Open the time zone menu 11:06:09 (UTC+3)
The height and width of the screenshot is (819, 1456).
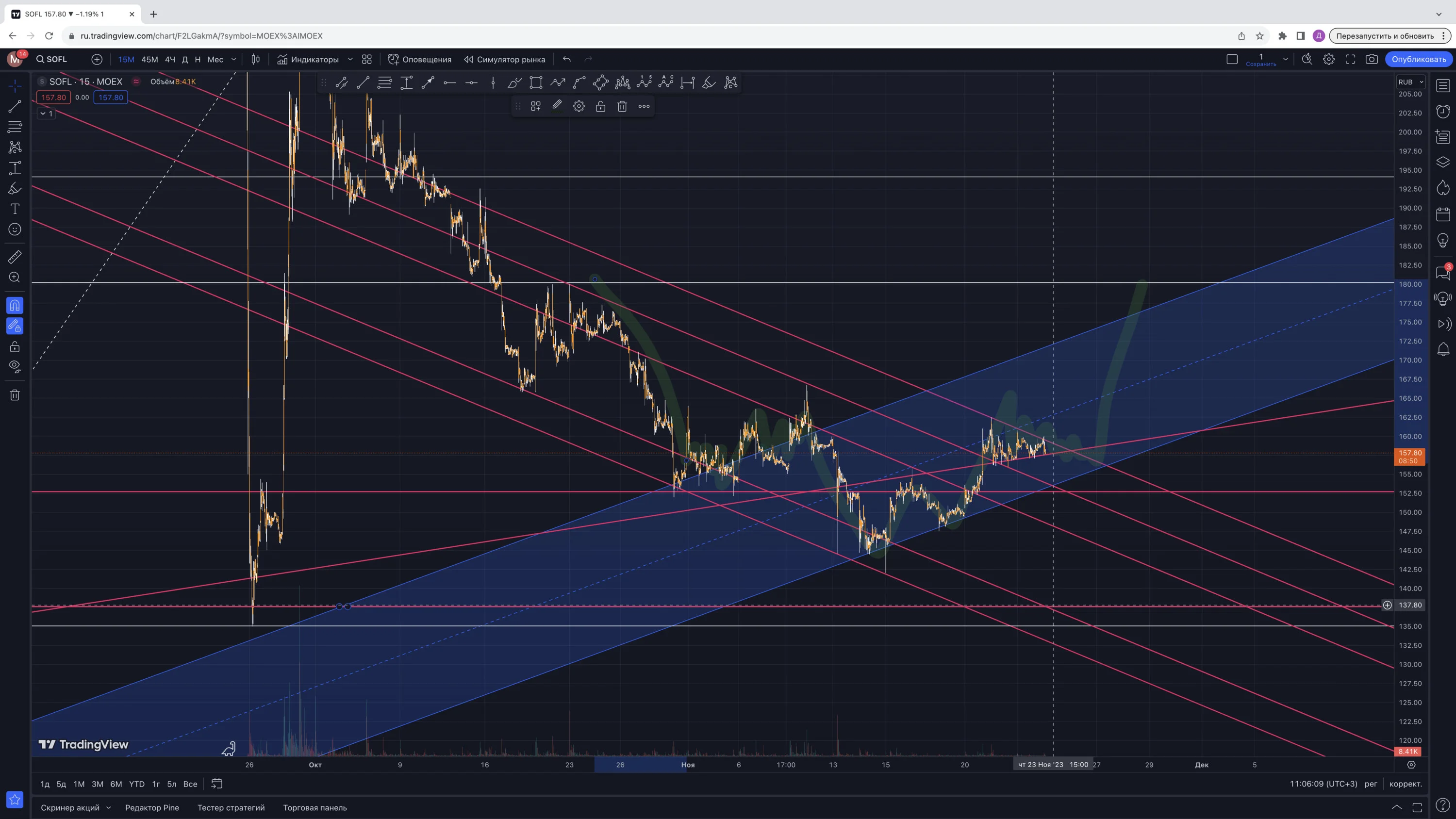(1323, 784)
